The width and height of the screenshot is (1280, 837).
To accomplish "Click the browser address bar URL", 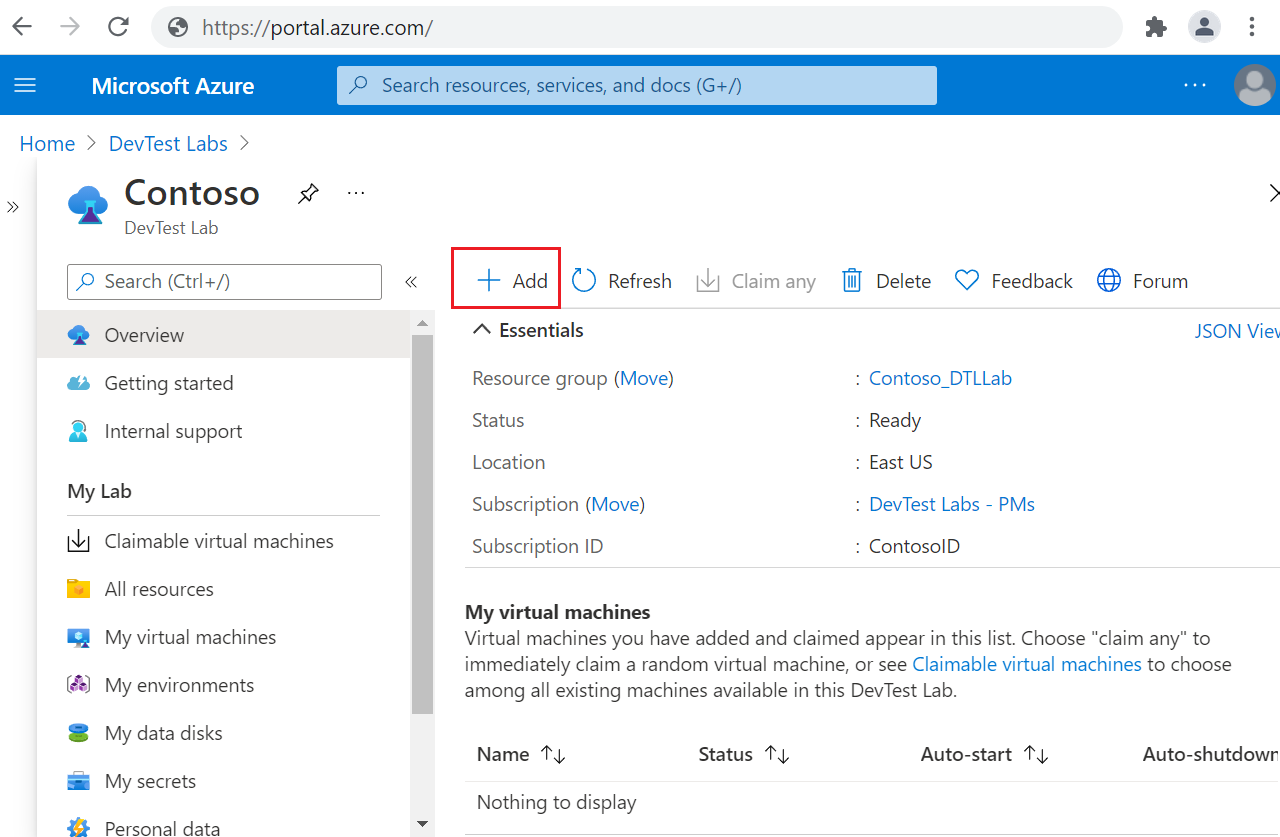I will [x=317, y=27].
